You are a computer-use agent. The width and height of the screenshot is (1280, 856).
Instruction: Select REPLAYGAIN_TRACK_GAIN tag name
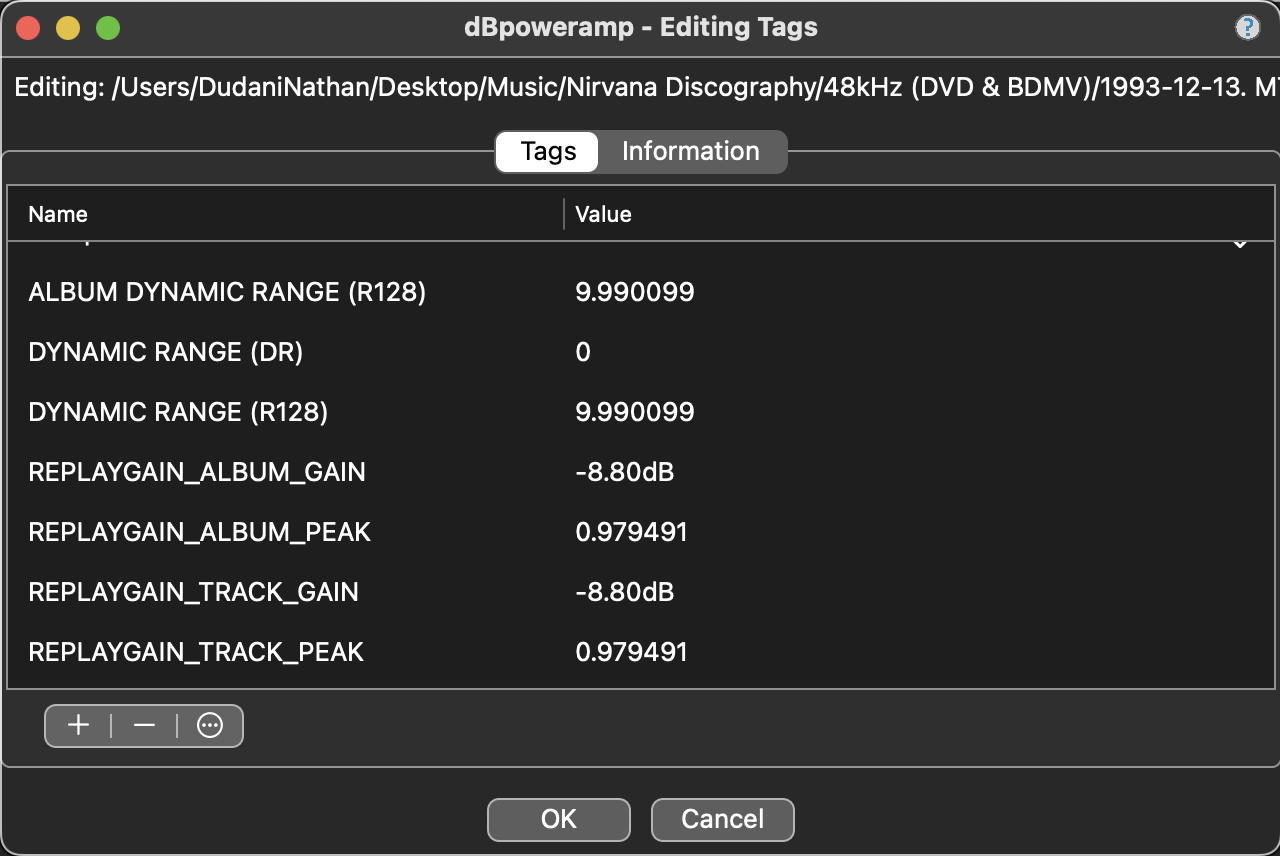pyautogui.click(x=194, y=593)
